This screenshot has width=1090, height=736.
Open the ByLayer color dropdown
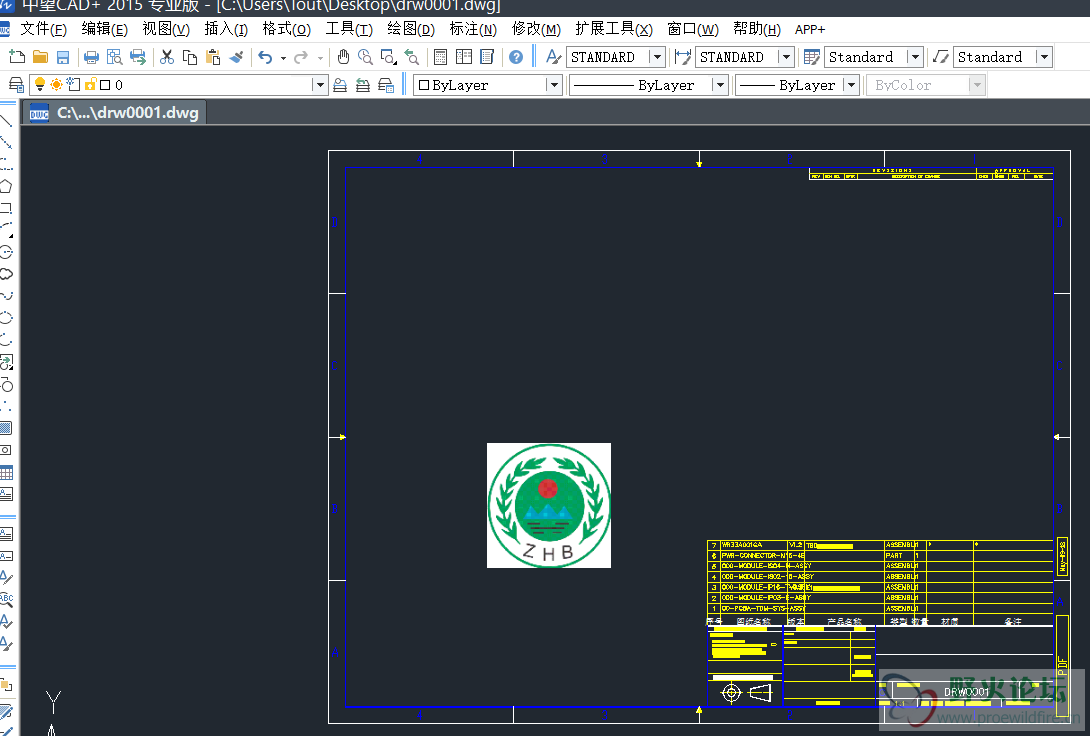click(x=553, y=85)
